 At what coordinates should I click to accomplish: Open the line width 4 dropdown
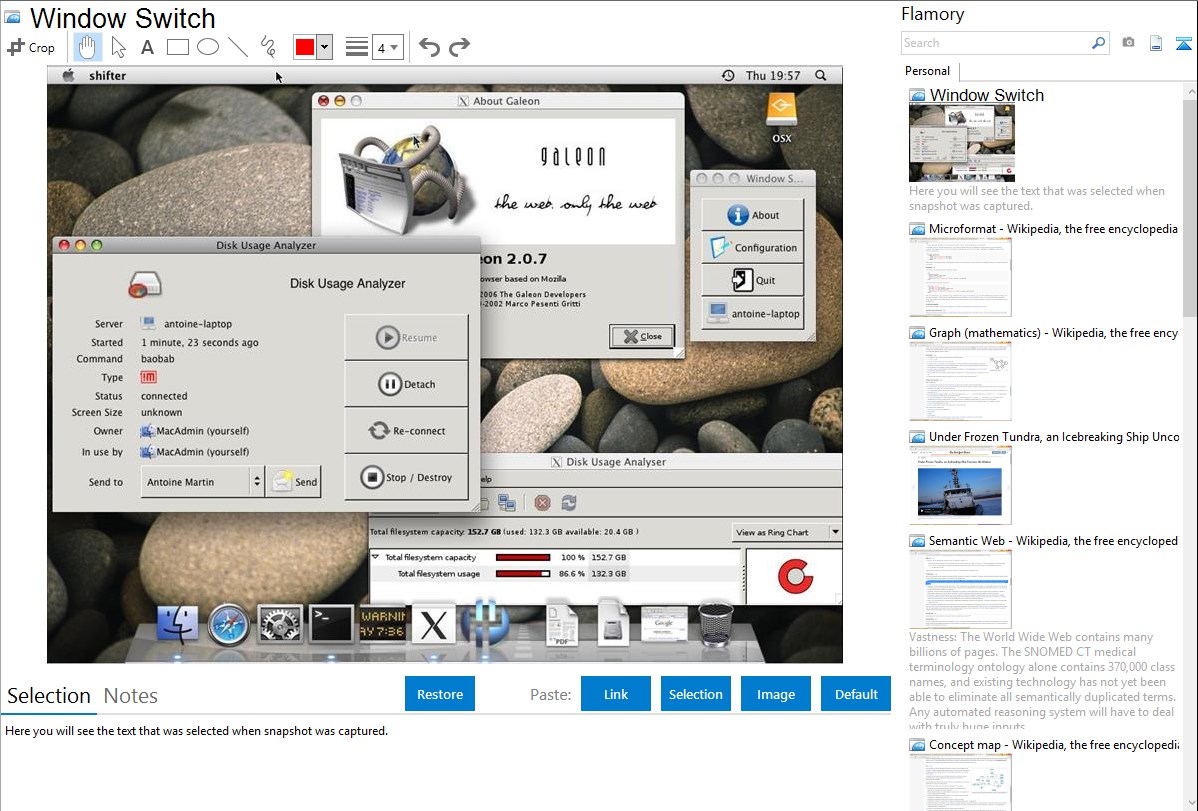[x=388, y=47]
